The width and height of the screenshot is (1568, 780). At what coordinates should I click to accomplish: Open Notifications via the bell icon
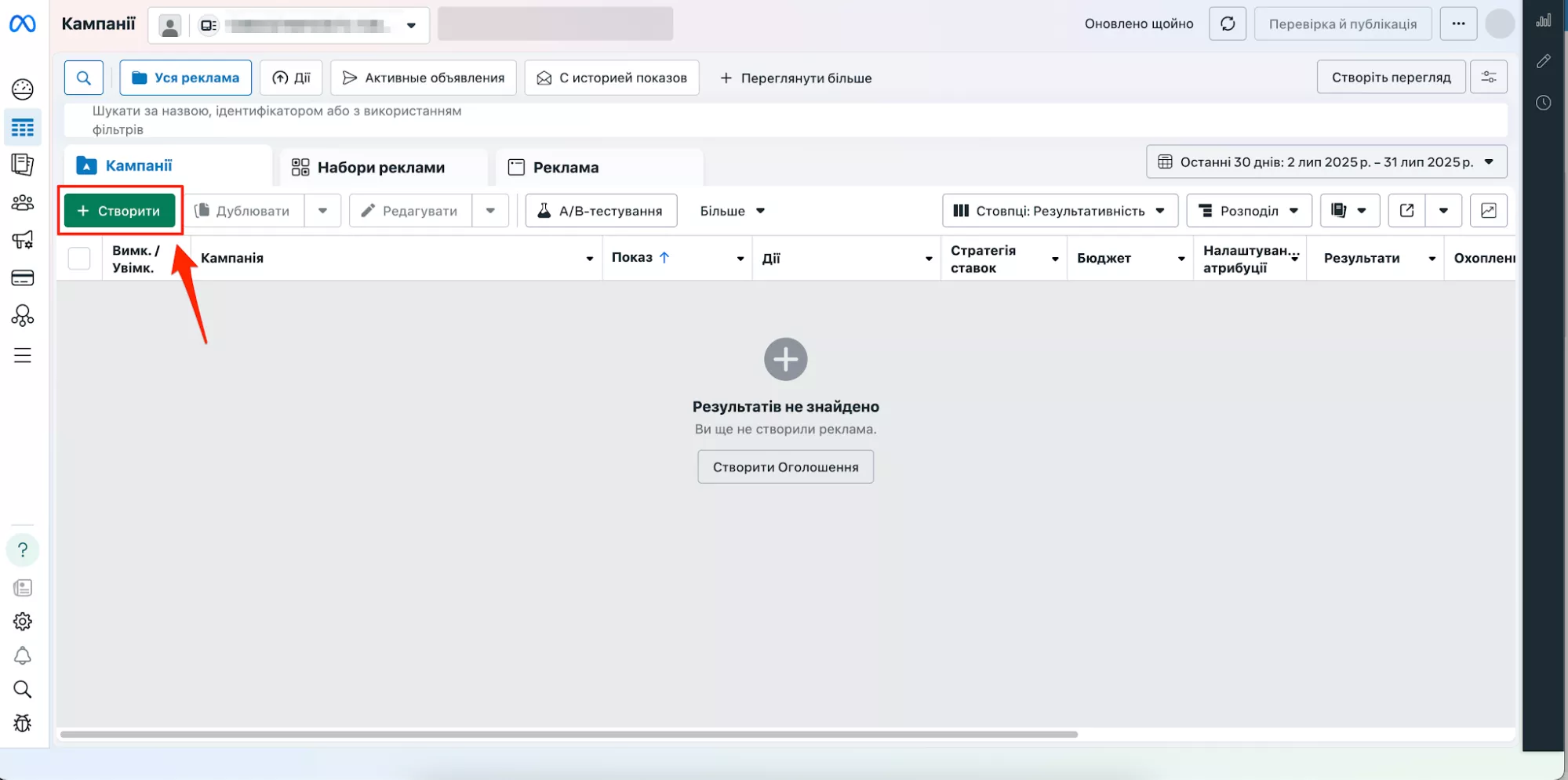23,655
